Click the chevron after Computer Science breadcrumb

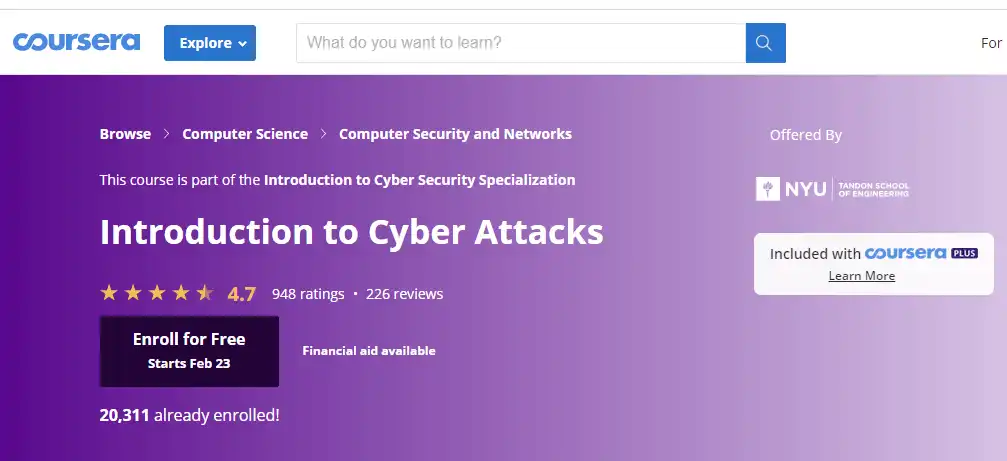(x=324, y=134)
